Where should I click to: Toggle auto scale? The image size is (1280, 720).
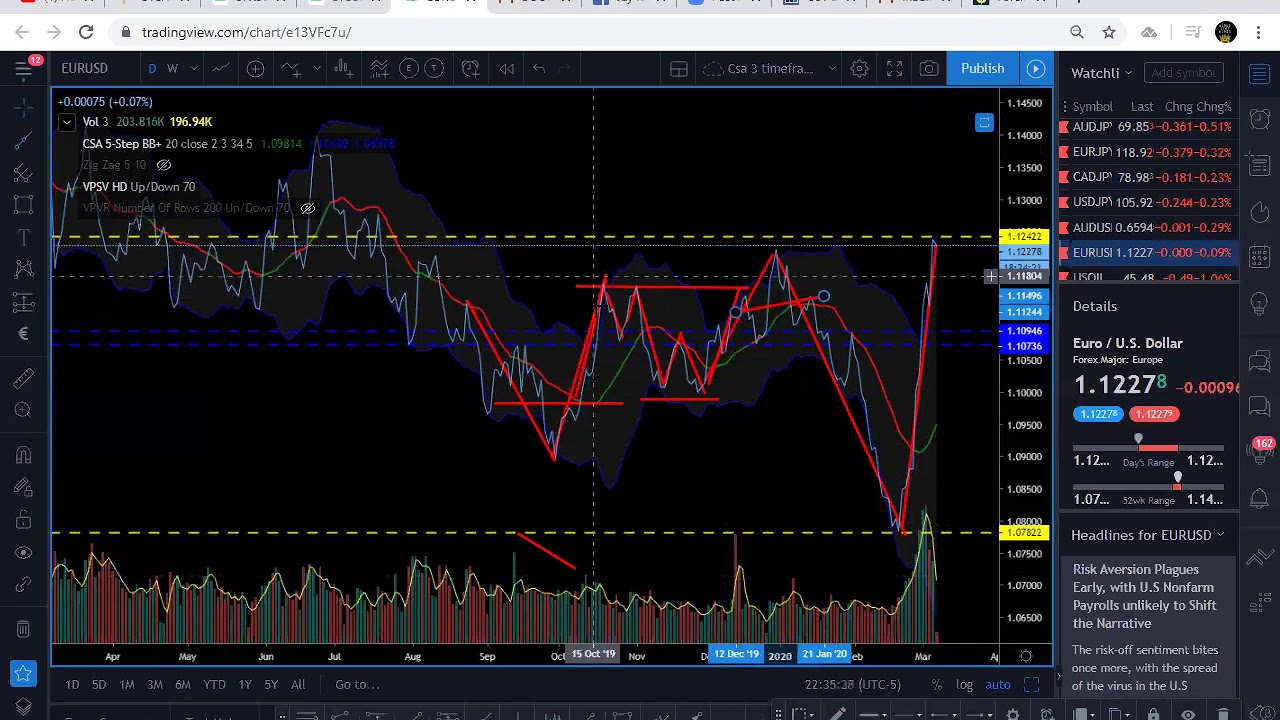(997, 685)
